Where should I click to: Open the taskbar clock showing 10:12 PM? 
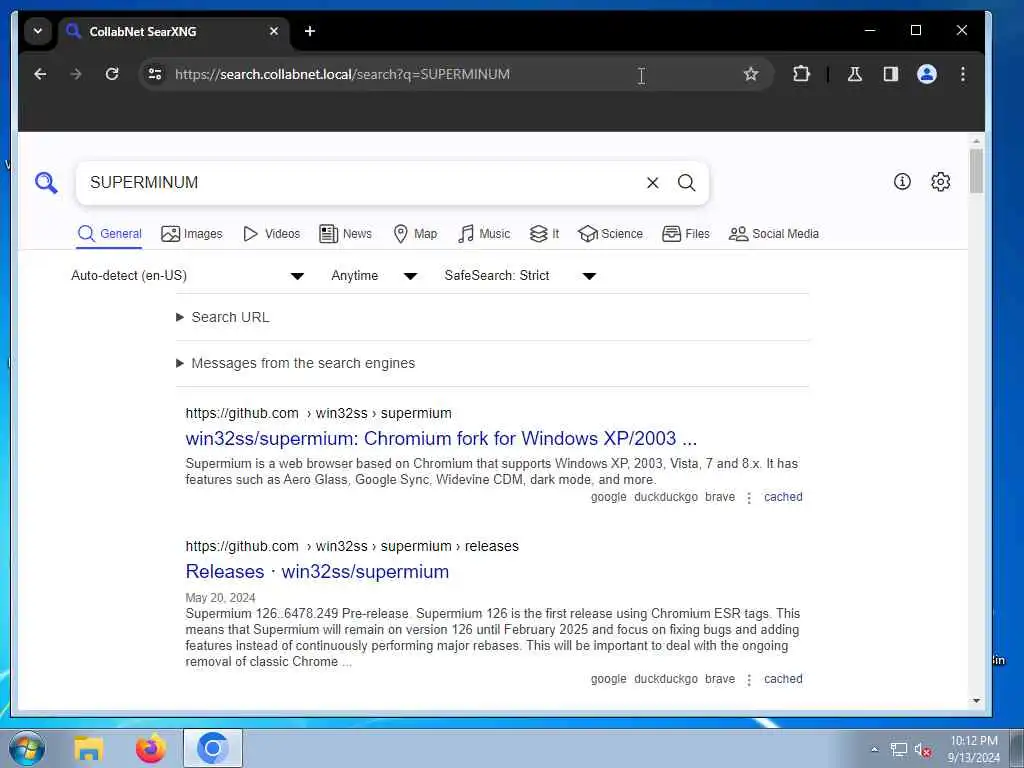click(x=974, y=749)
